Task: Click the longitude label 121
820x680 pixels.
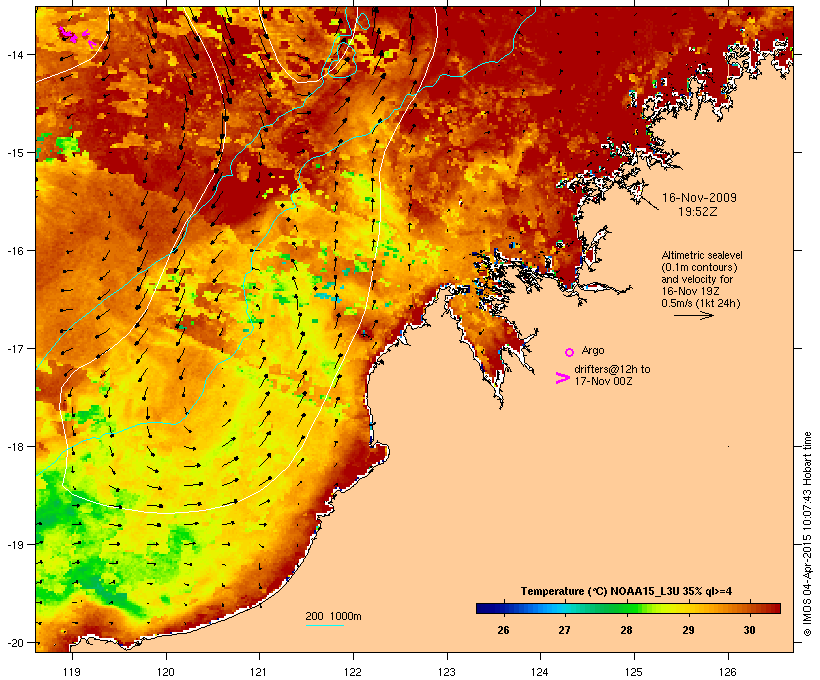Action: tap(259, 672)
